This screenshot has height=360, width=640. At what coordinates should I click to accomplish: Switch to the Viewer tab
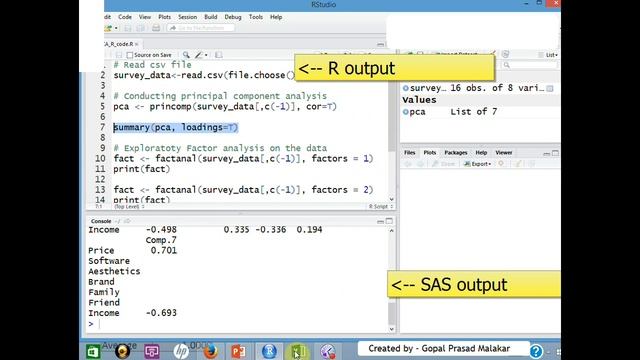(504, 153)
